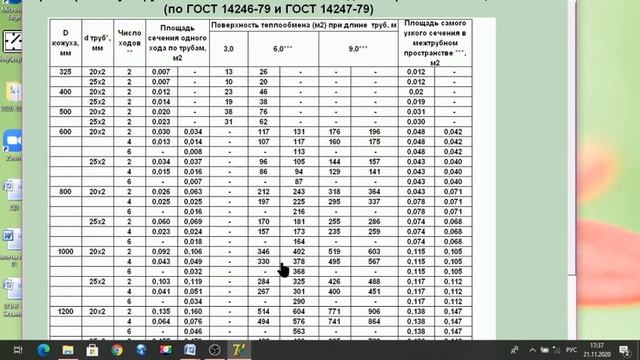Click the 'Число ходов' column header
This screenshot has height=360, width=640.
(129, 42)
